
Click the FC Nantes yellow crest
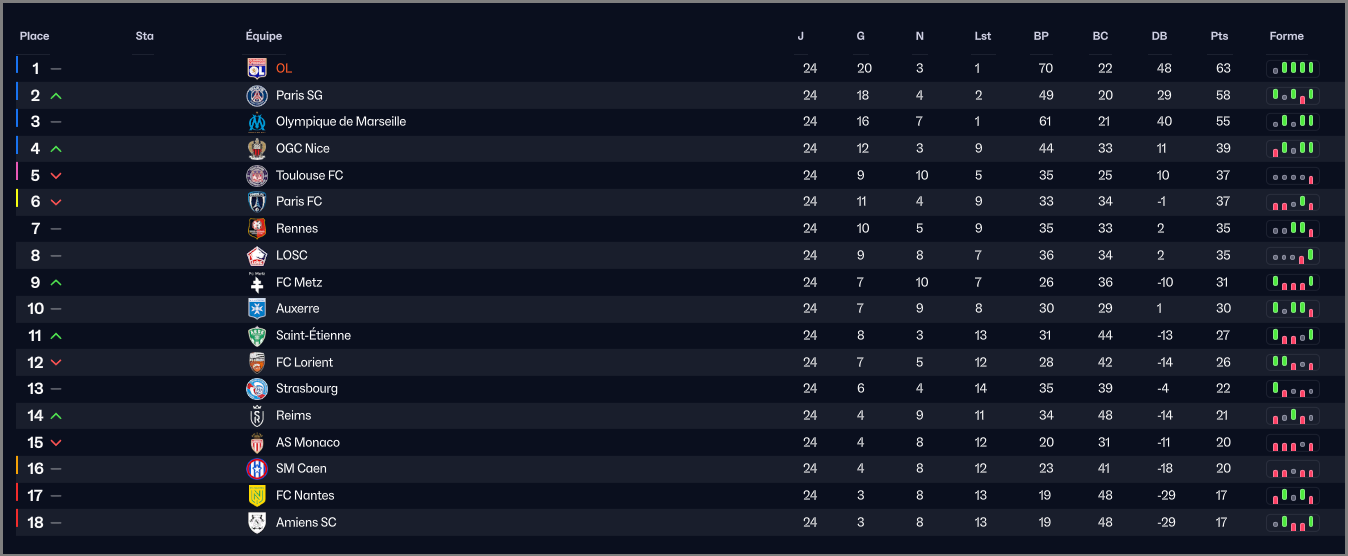[257, 495]
